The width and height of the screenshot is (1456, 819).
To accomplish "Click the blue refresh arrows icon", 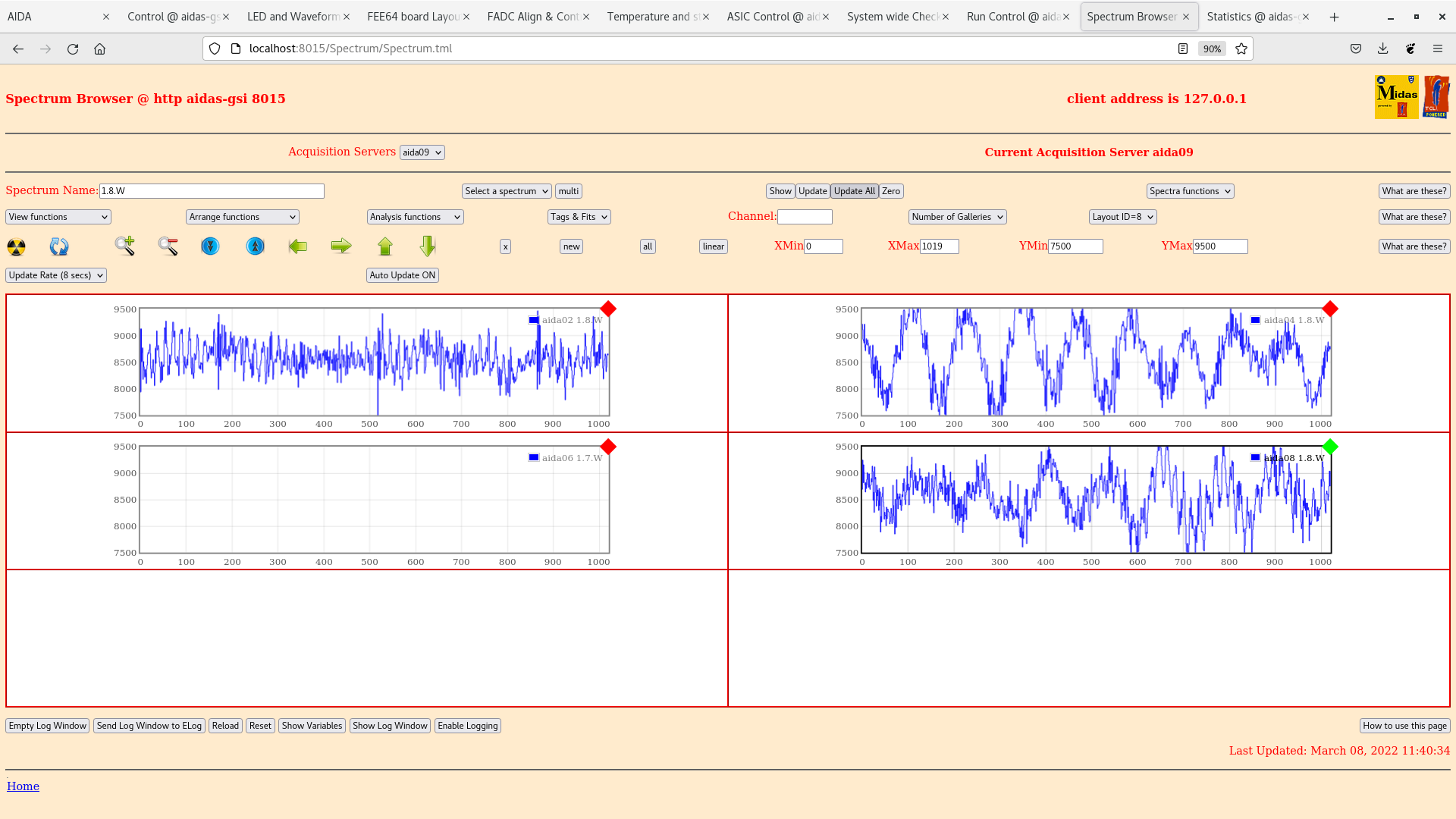I will click(59, 246).
